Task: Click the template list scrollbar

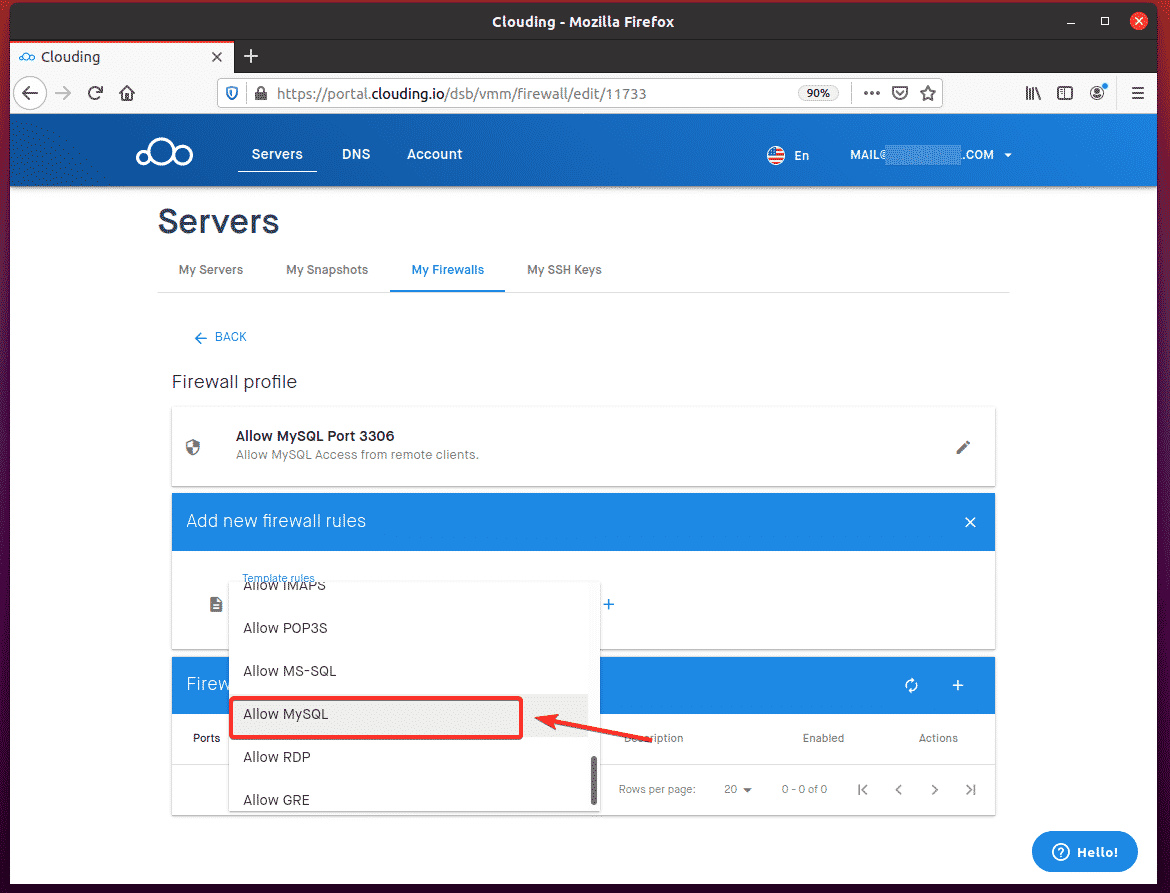Action: click(593, 780)
